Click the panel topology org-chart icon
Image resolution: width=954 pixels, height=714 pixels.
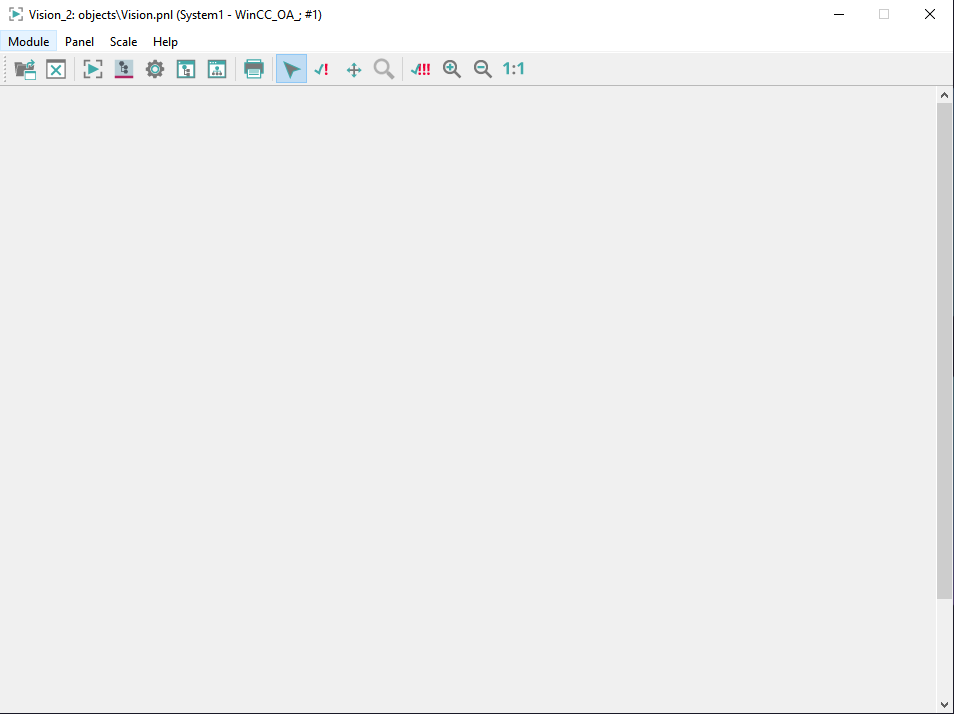217,69
